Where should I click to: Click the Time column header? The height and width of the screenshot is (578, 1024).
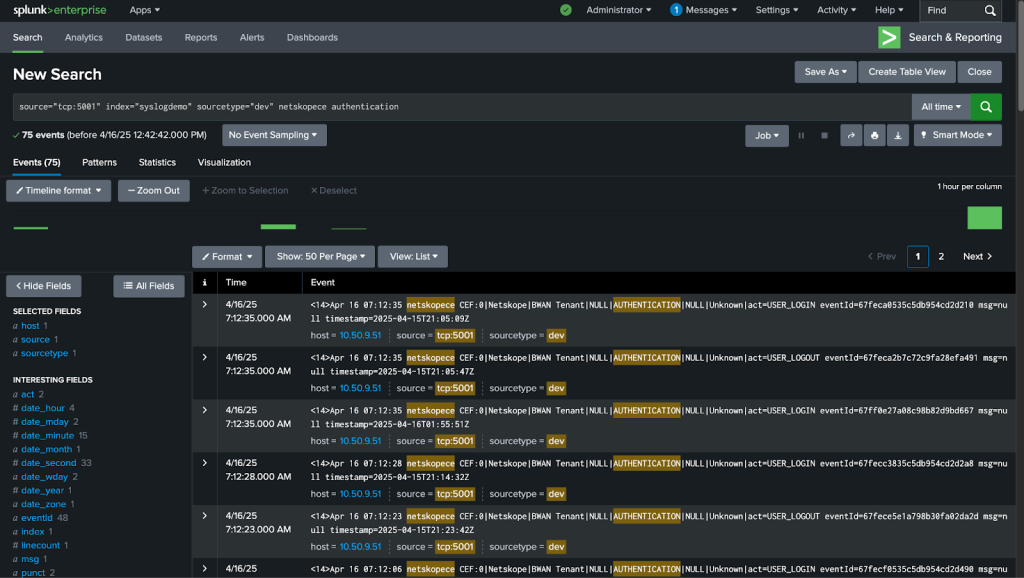(x=236, y=282)
